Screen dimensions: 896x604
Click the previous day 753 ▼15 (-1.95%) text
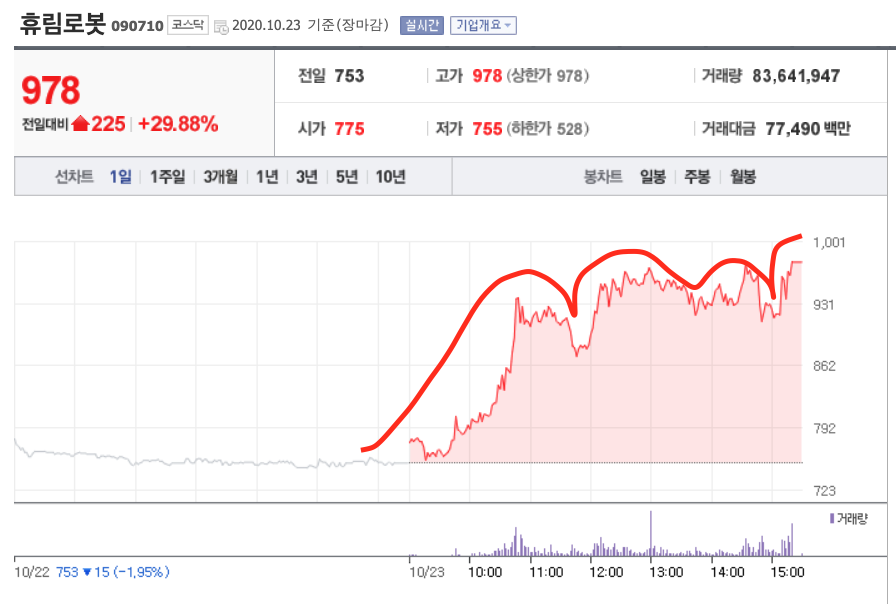[x=113, y=572]
